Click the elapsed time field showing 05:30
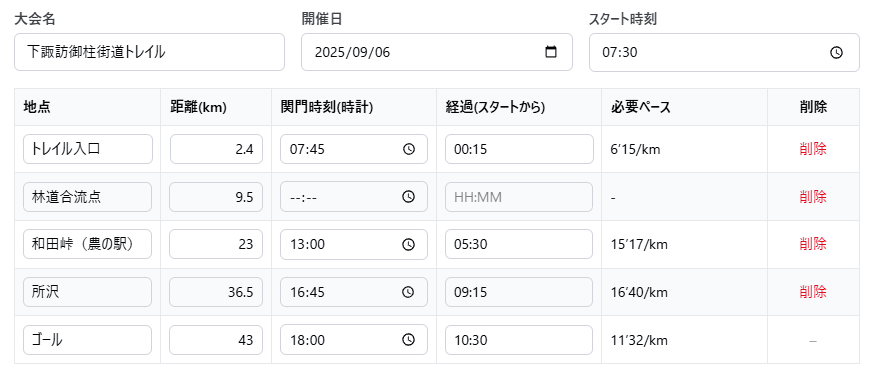This screenshot has width=876, height=372. (519, 244)
